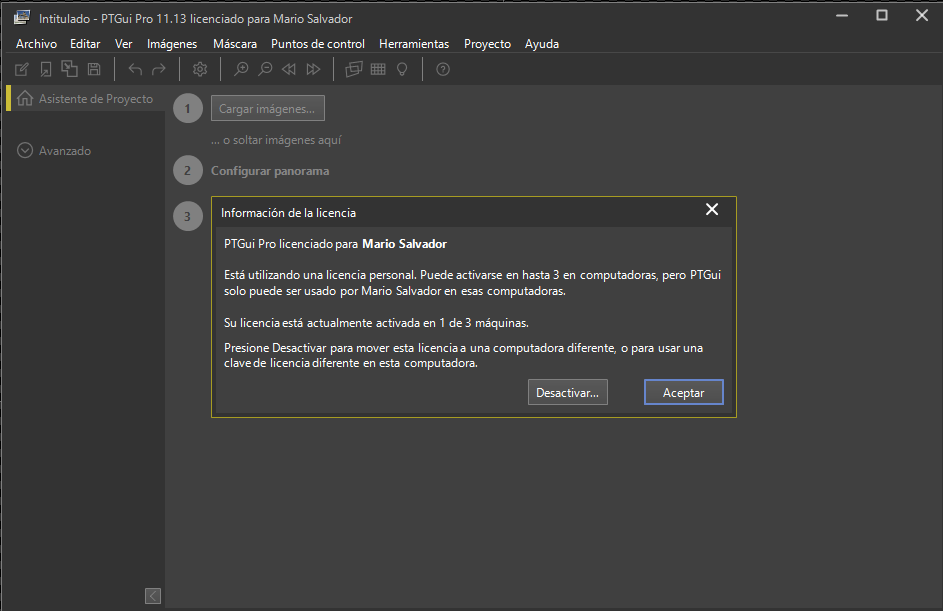The height and width of the screenshot is (611, 943).
Task: Save the project using the floppy disk icon
Action: pos(94,69)
